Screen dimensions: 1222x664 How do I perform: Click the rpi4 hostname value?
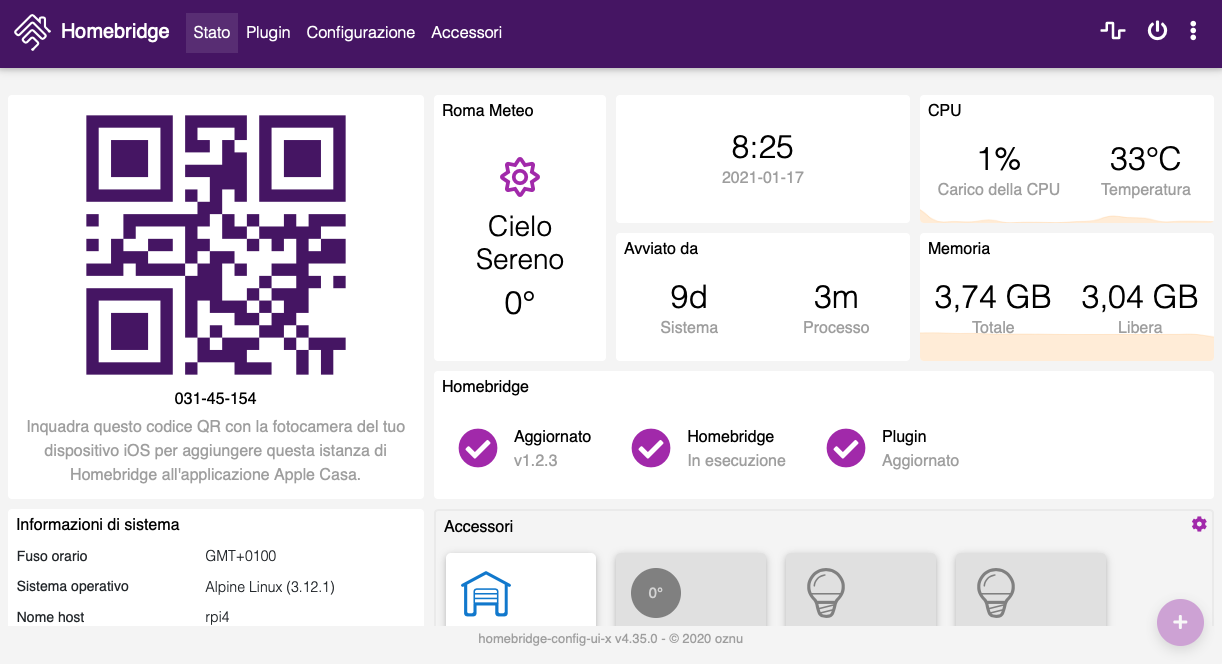218,617
